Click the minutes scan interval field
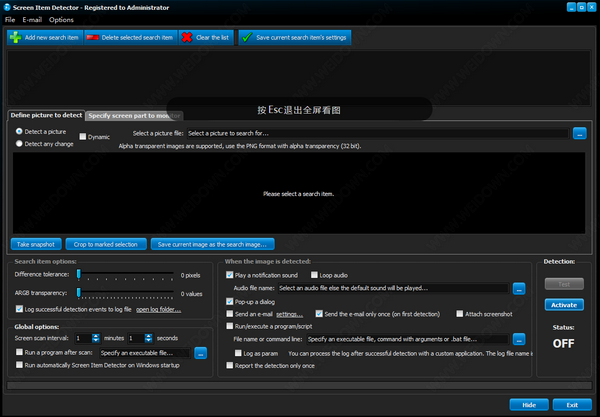Viewport: 600px width, 417px height. [83, 338]
